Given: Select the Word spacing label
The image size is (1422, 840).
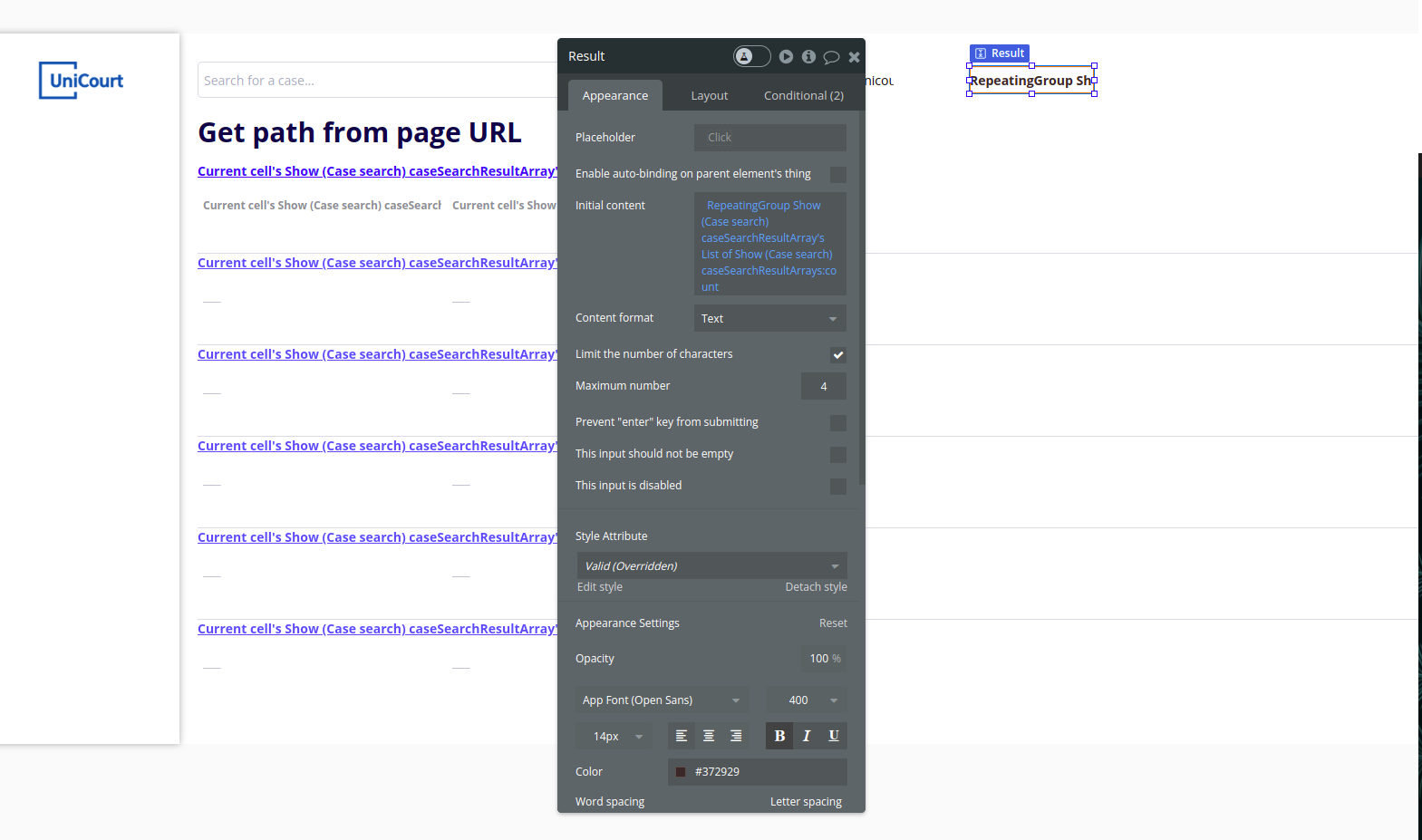Looking at the screenshot, I should point(610,802).
